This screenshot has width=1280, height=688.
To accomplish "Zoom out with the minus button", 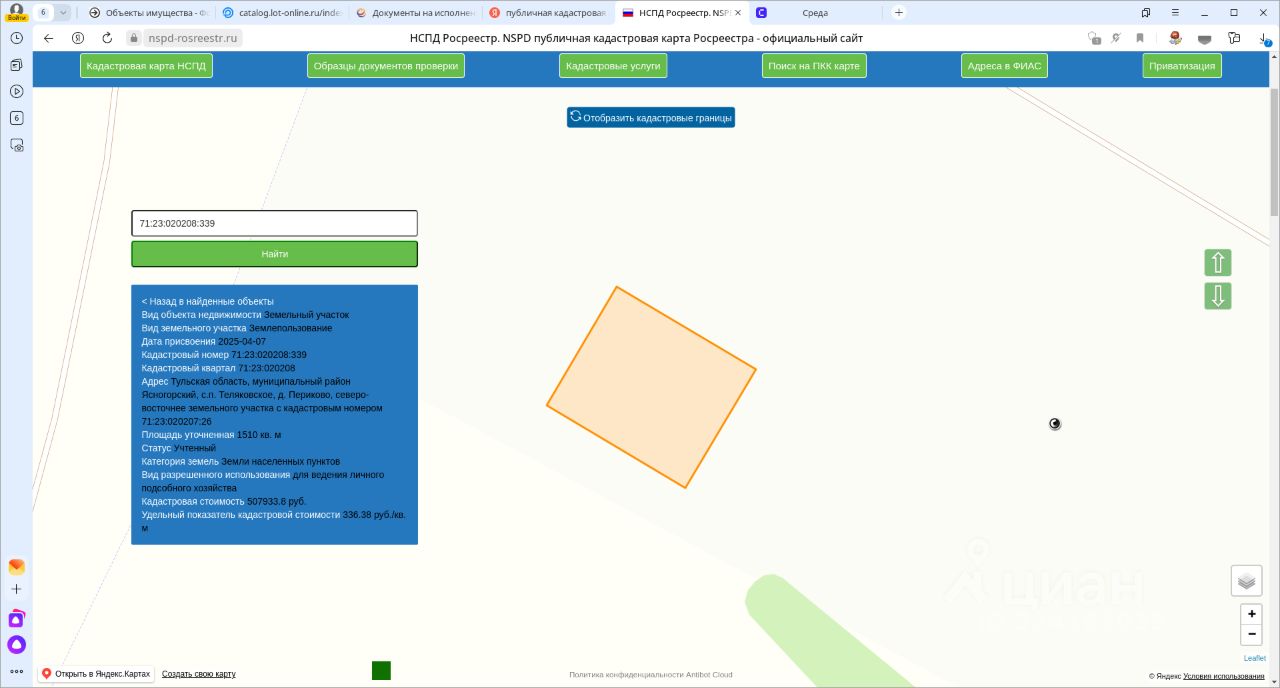I will point(1251,634).
